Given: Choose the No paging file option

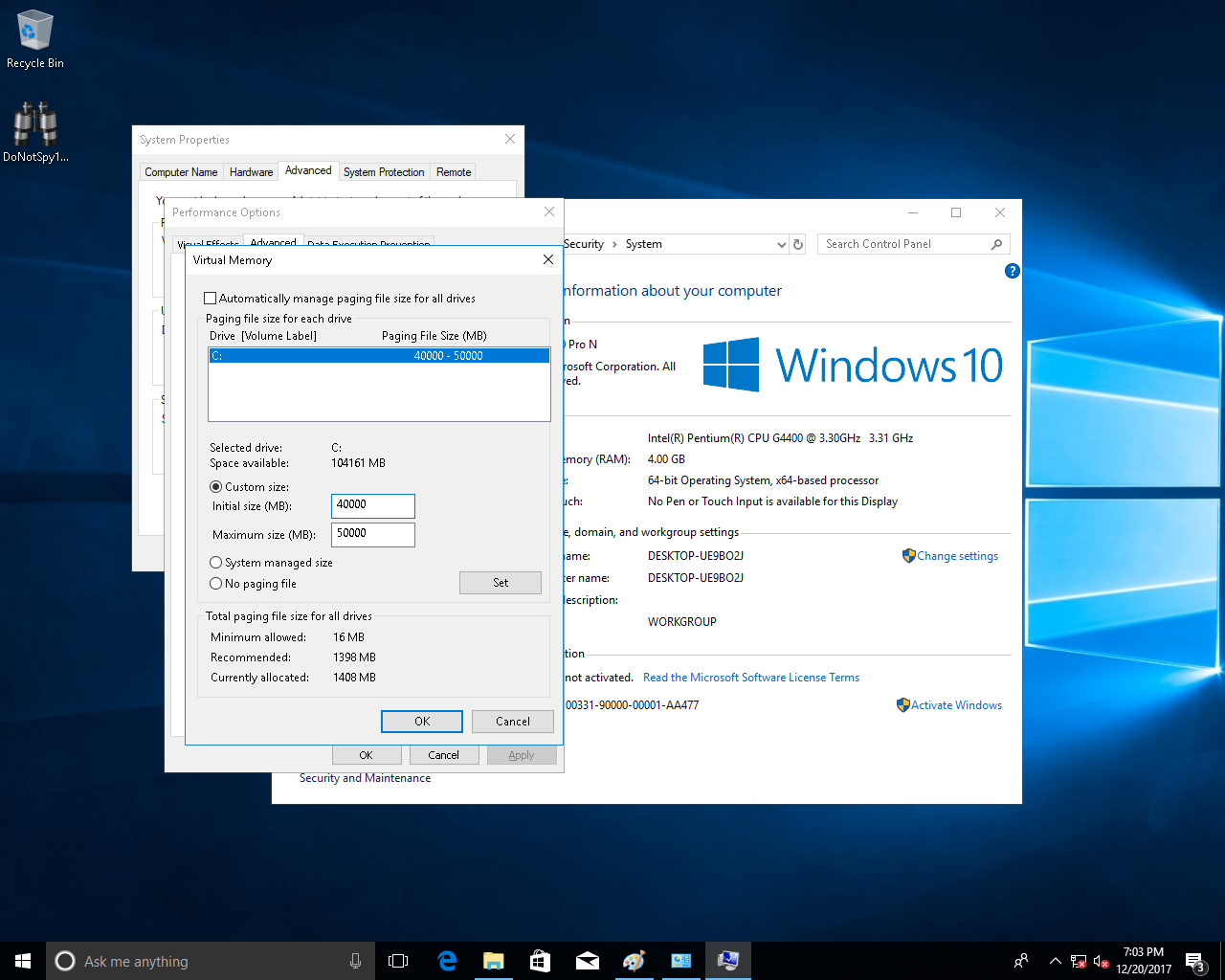Looking at the screenshot, I should [216, 584].
